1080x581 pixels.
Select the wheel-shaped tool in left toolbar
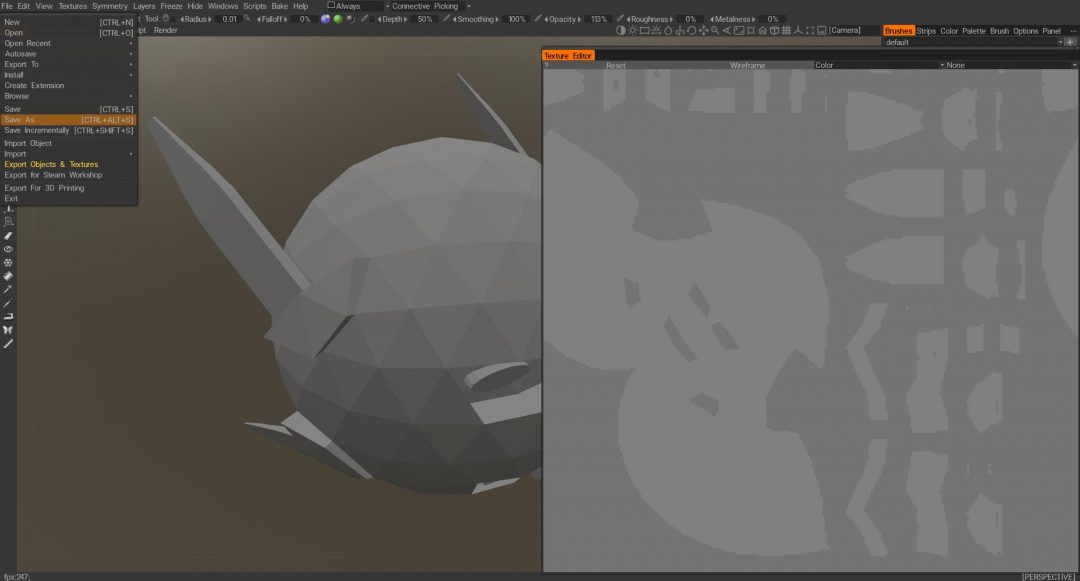coord(8,262)
